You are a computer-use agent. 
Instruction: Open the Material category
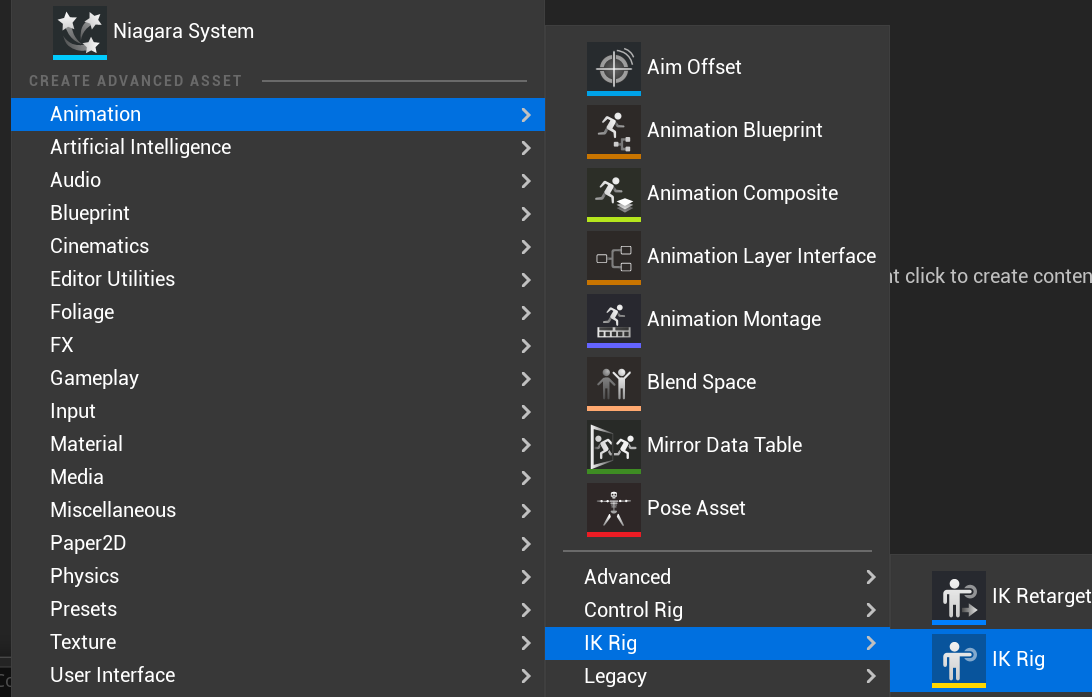(x=278, y=444)
